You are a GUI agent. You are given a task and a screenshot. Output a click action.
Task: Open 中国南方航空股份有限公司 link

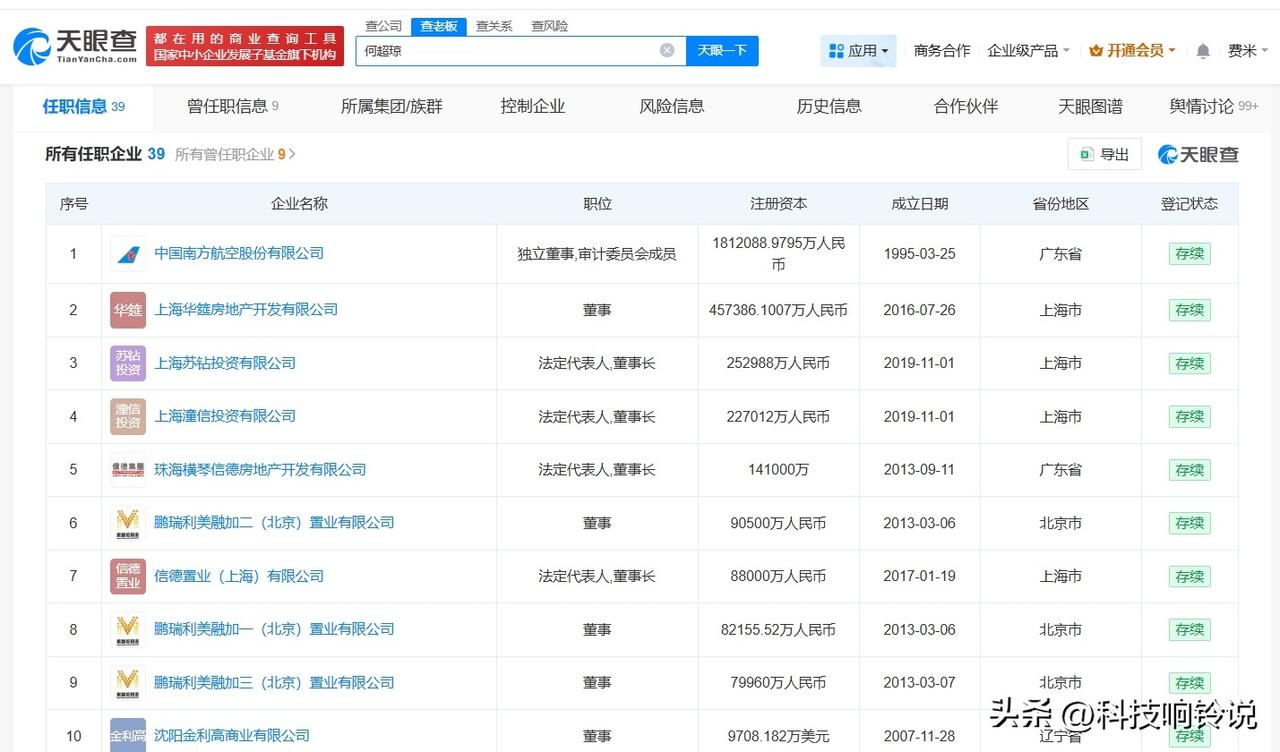click(x=239, y=253)
